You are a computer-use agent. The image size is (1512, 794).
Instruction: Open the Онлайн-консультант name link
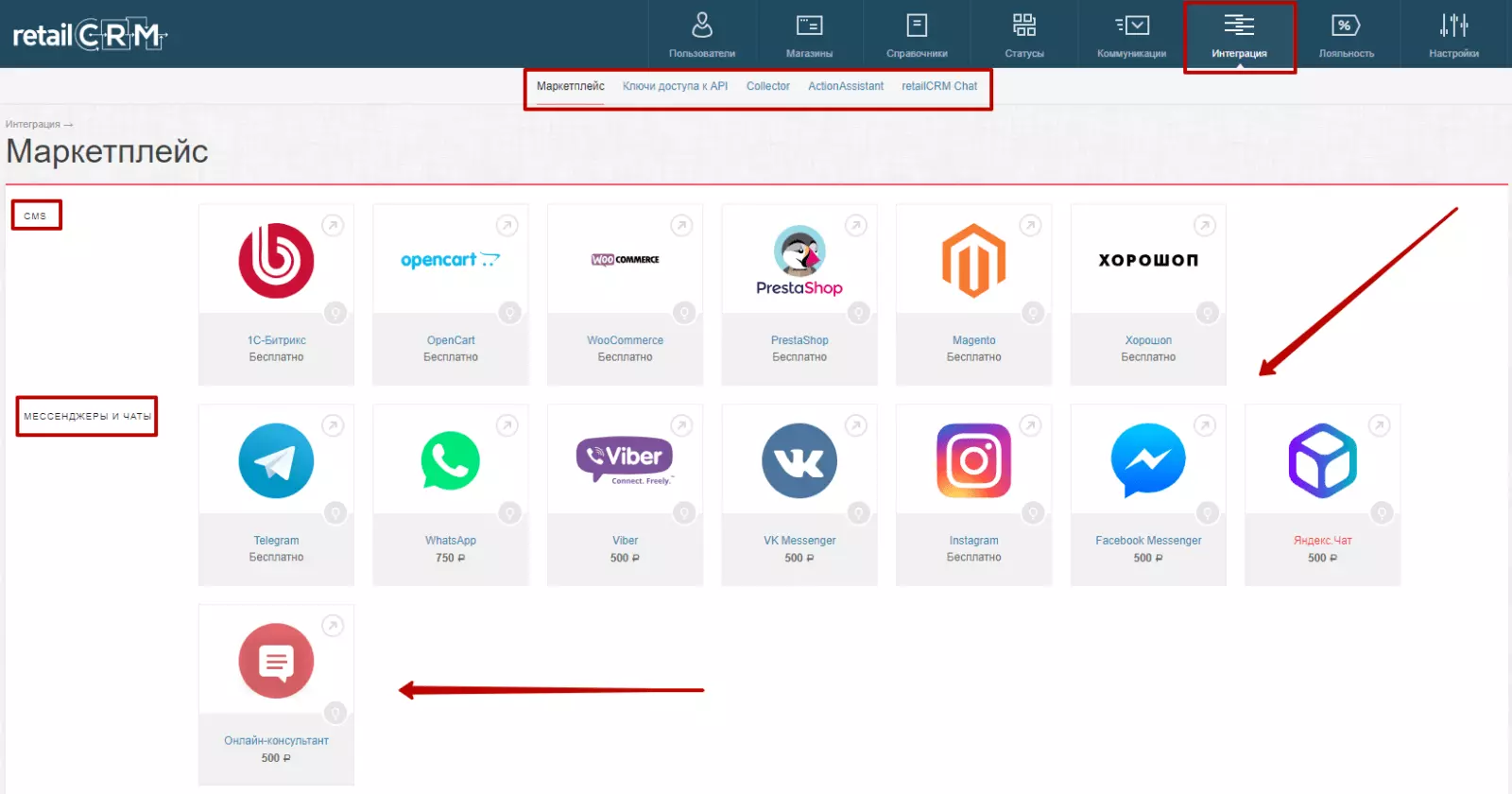click(x=276, y=741)
